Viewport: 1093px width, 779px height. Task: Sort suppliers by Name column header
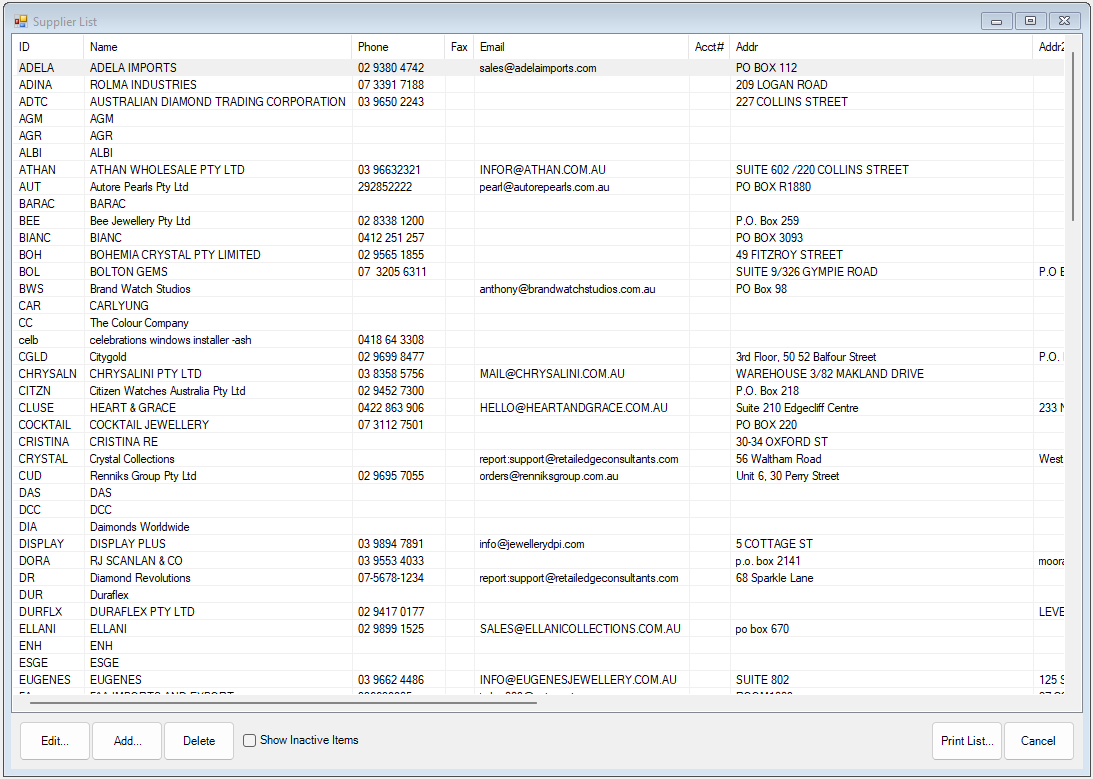point(218,47)
